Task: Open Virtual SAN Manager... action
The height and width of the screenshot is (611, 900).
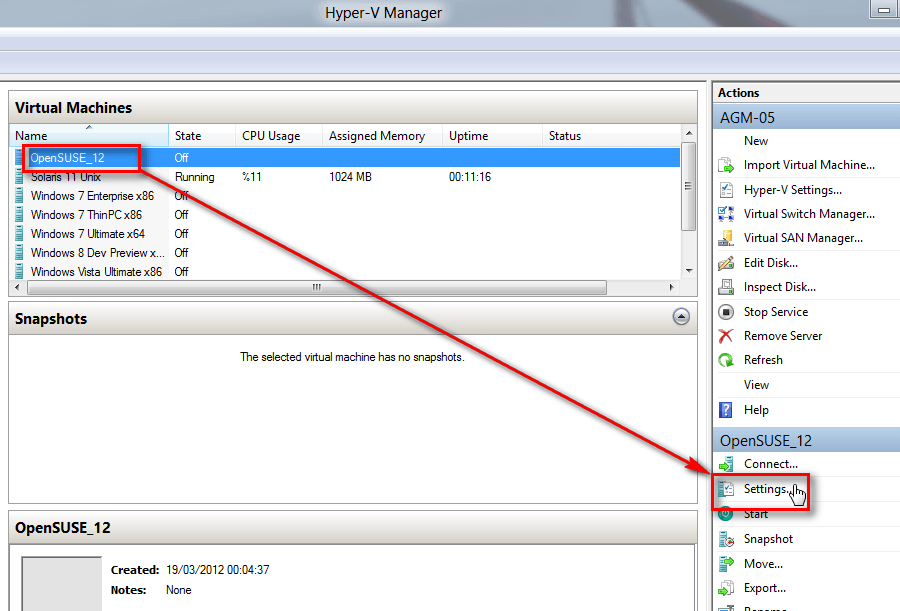Action: tap(803, 238)
